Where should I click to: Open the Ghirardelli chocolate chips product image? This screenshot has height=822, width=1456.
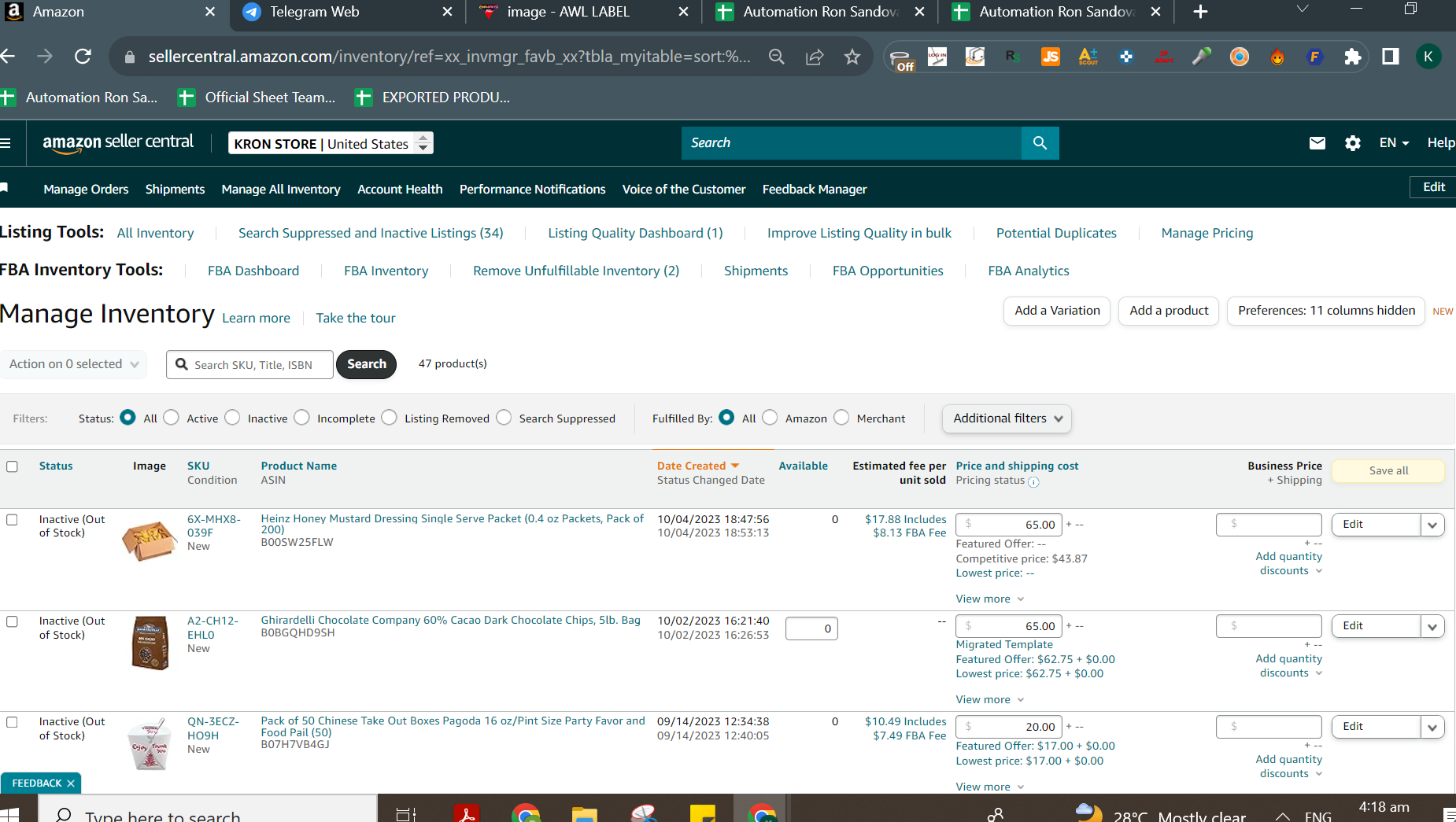(150, 643)
